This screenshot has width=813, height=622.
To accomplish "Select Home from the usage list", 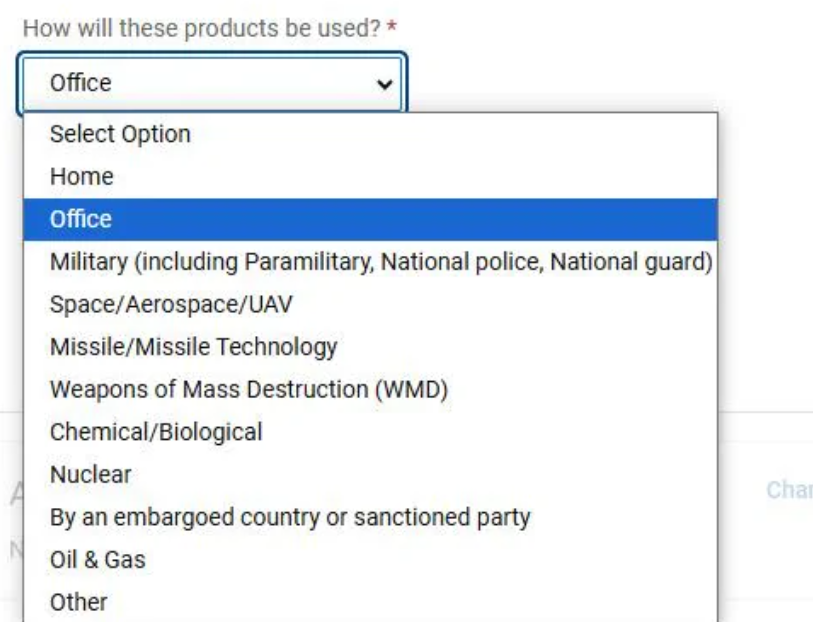I will pos(82,176).
